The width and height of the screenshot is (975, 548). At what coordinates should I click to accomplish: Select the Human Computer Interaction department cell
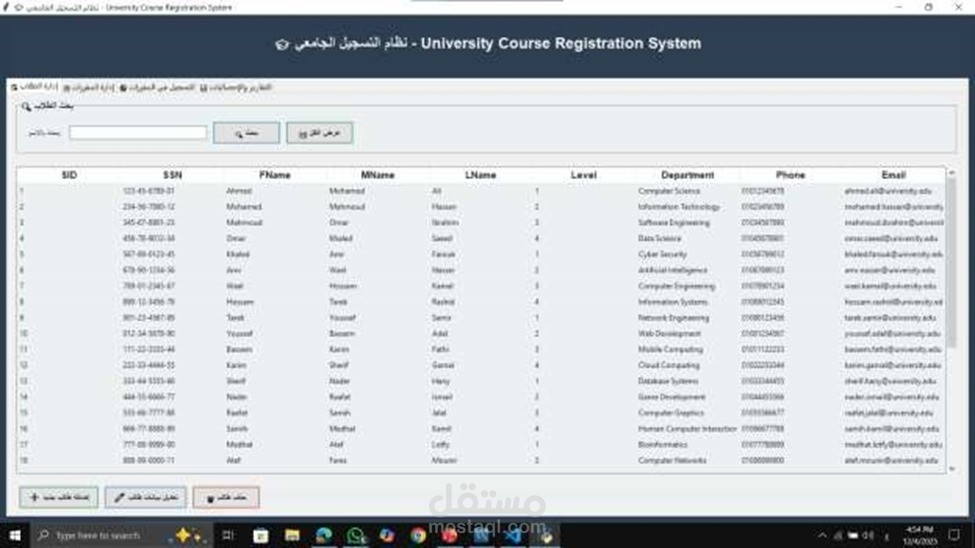[x=687, y=429]
